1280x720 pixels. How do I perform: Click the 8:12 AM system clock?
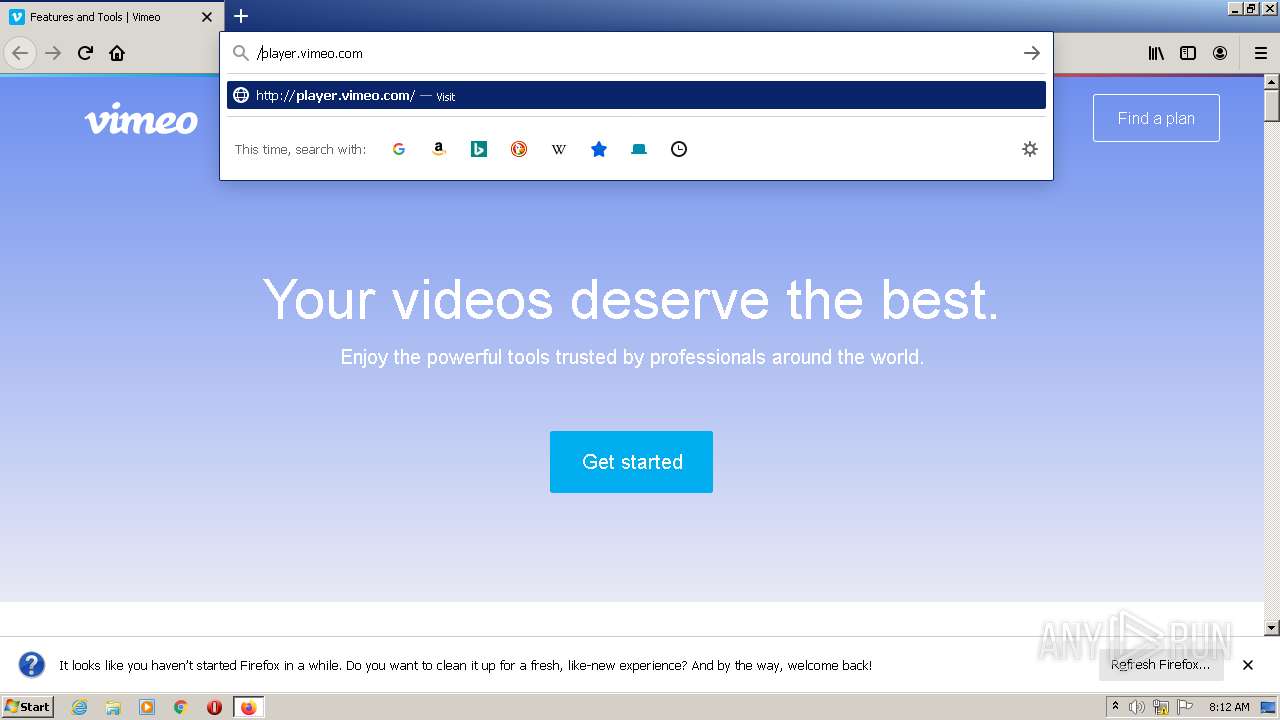[x=1229, y=707]
